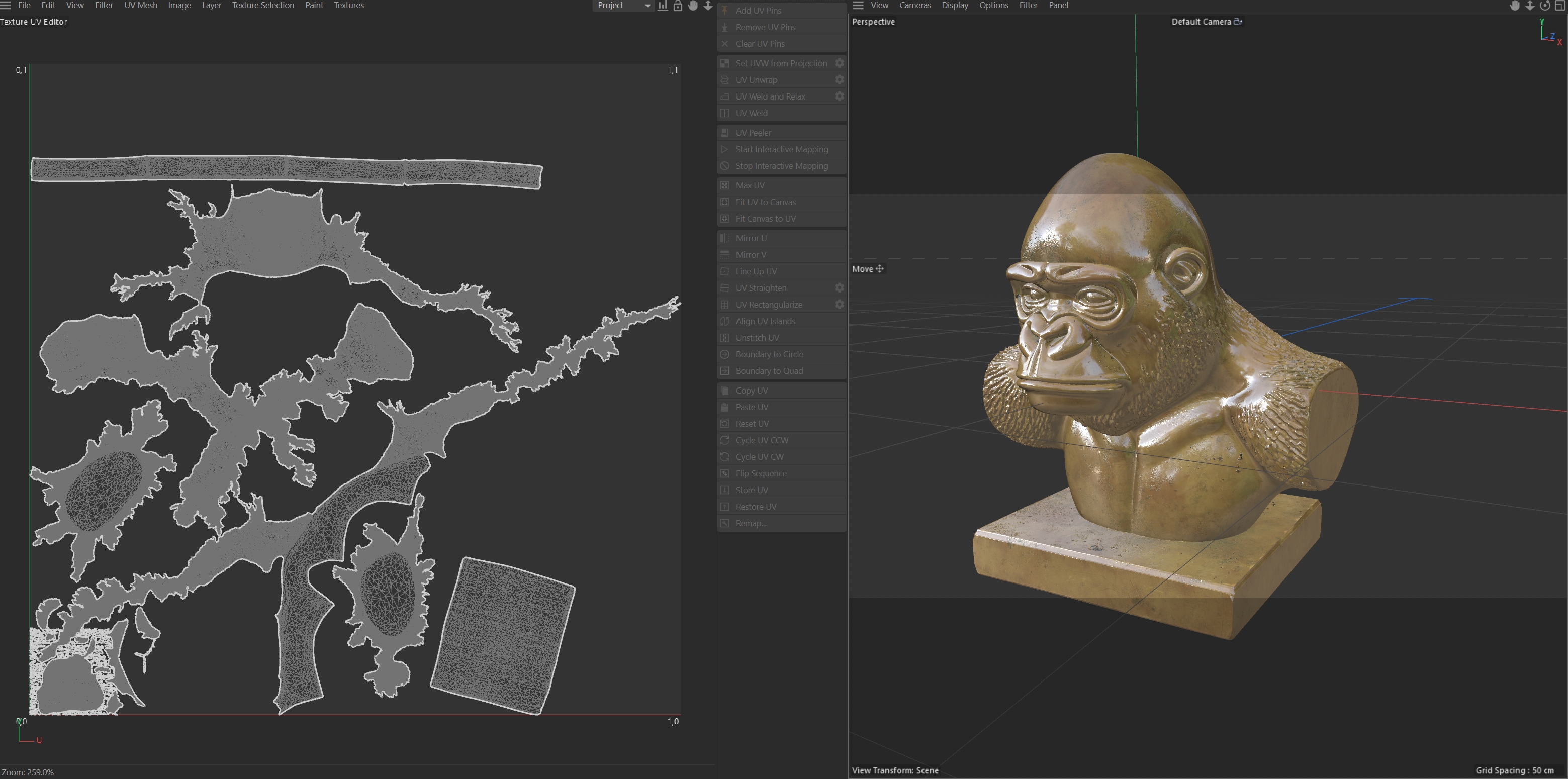Click the pan hand icon in the UV editor

coord(693,6)
